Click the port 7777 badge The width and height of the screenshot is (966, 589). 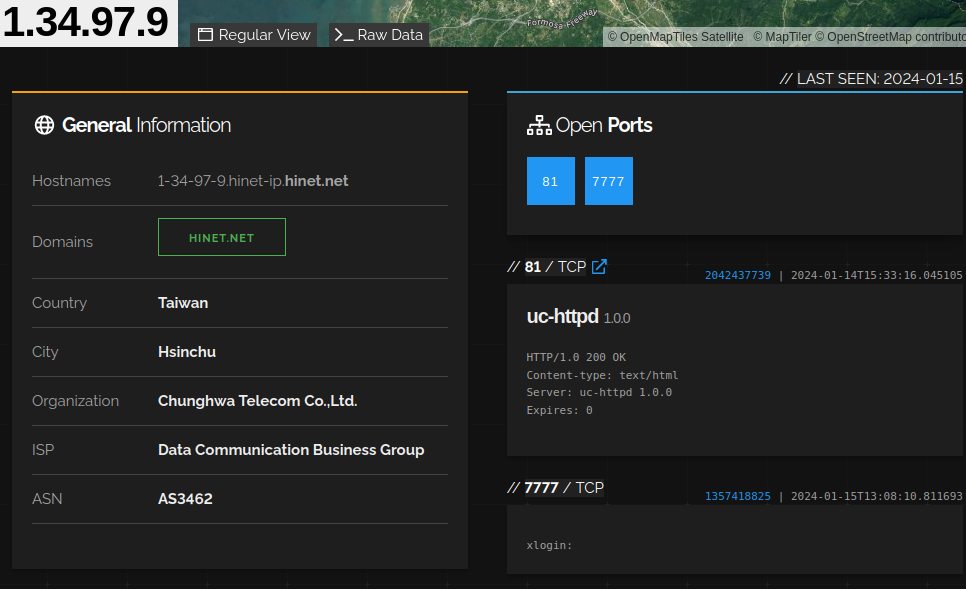point(608,181)
